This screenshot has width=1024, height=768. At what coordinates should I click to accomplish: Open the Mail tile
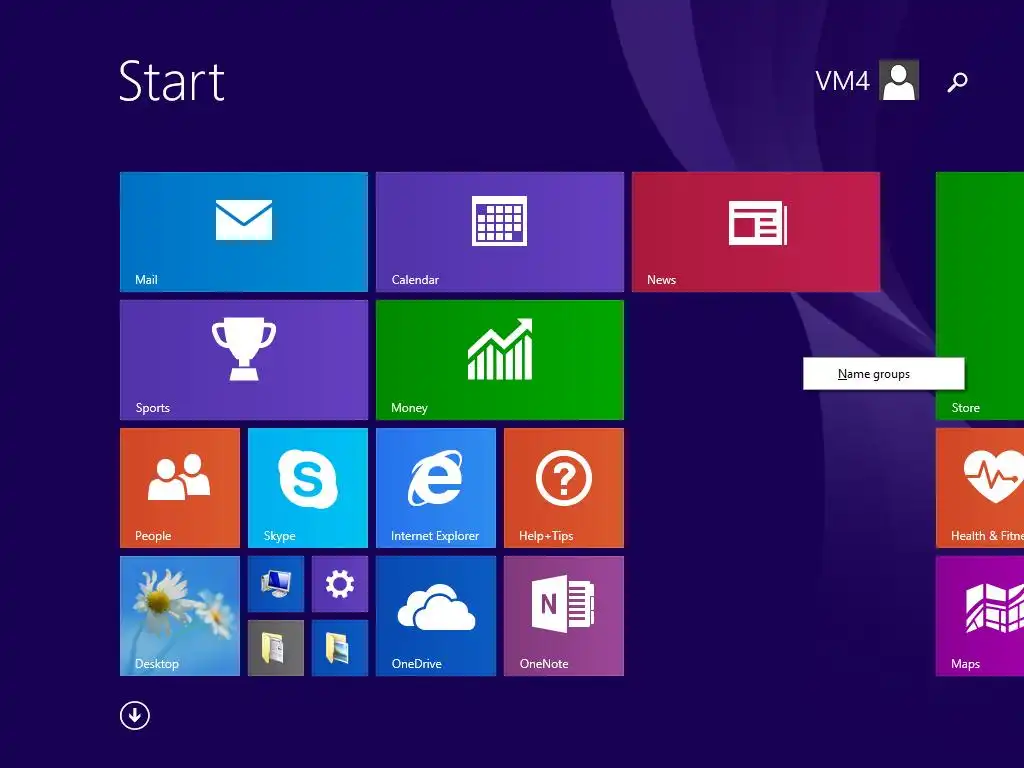(x=244, y=232)
